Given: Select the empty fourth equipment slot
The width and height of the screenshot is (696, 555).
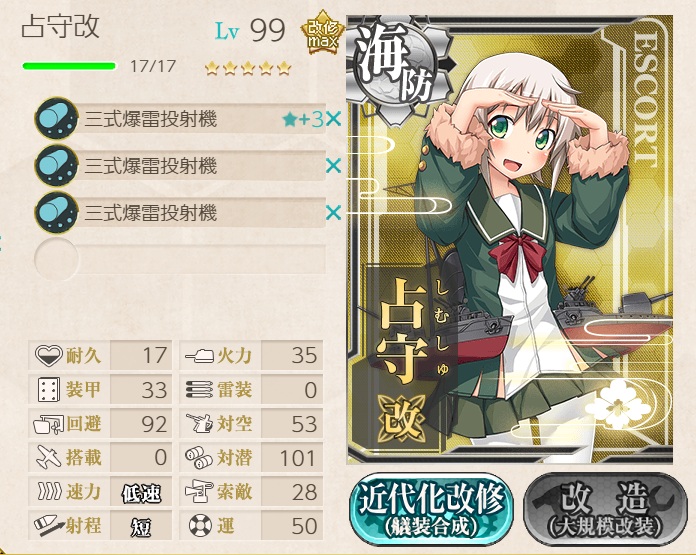Looking at the screenshot, I should (180, 259).
